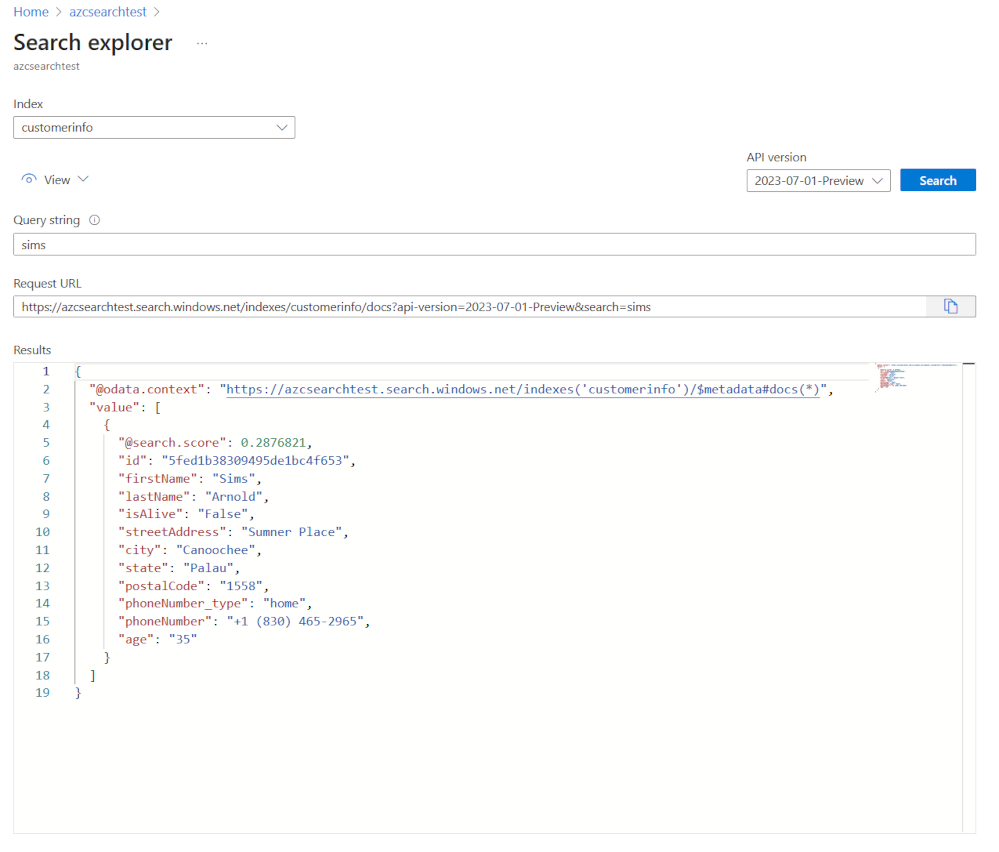Click the firstName "Sims" line in results
Viewport: 999px width, 852px height.
[x=190, y=479]
